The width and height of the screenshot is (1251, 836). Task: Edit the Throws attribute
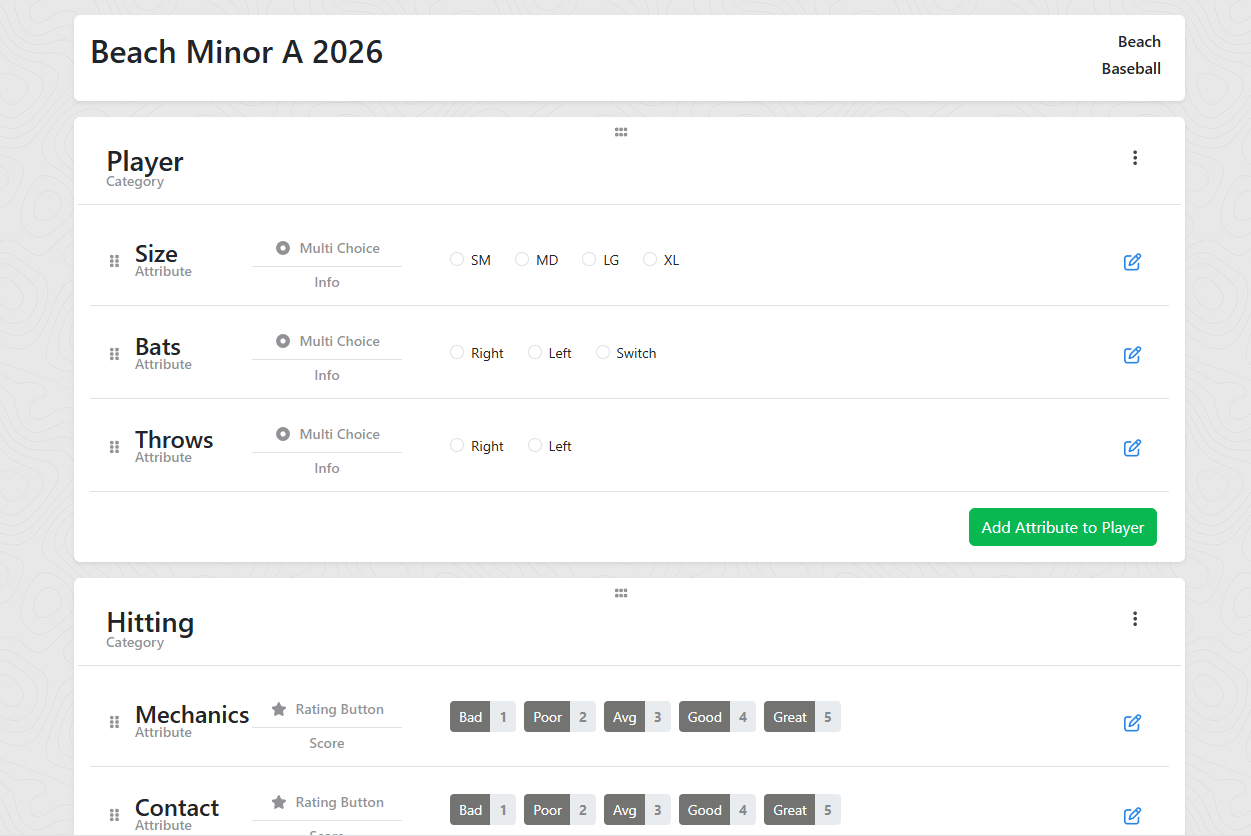[x=1132, y=448]
